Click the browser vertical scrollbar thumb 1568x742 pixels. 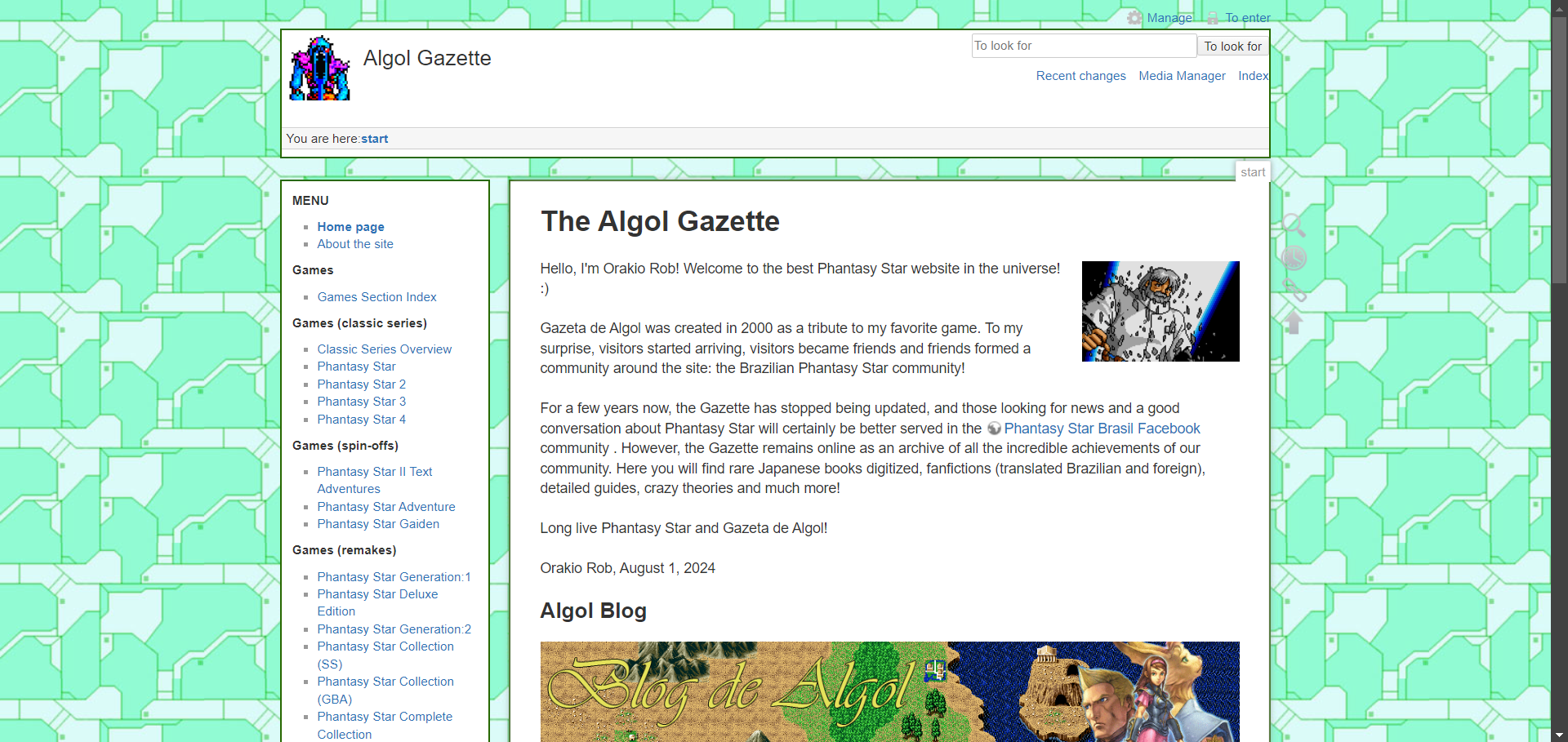point(1559,149)
